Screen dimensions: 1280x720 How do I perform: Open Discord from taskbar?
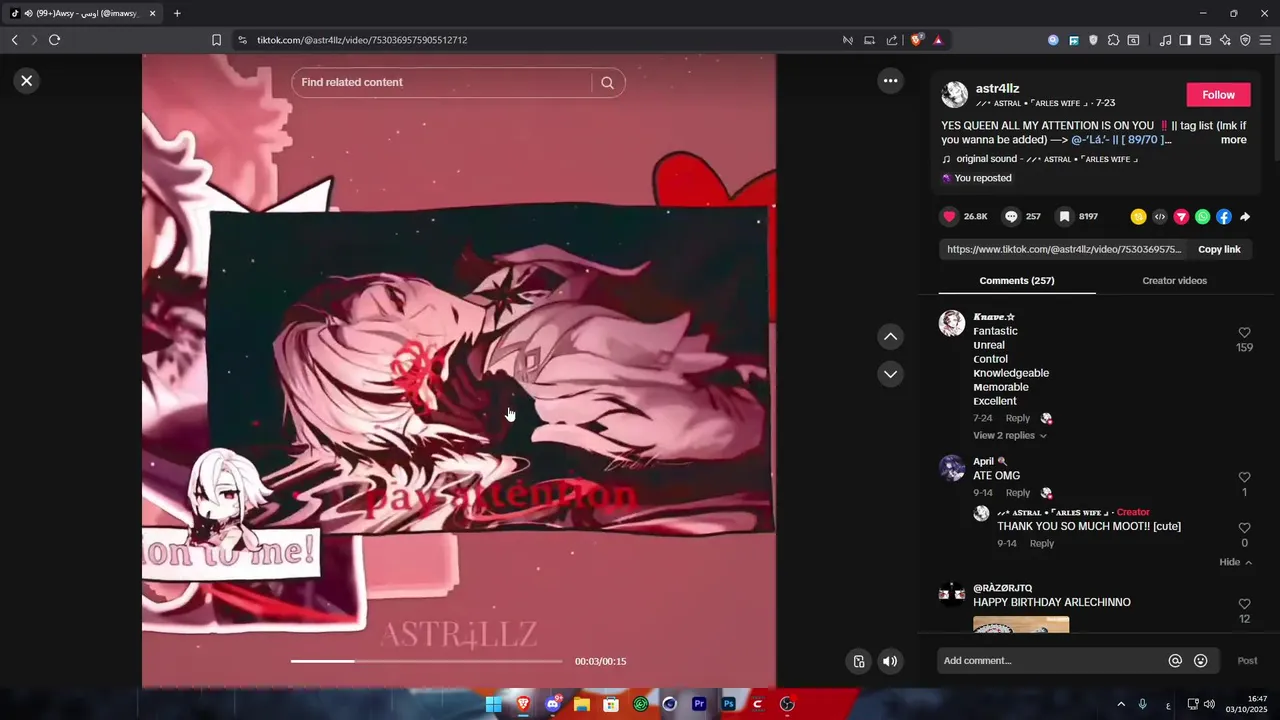552,704
